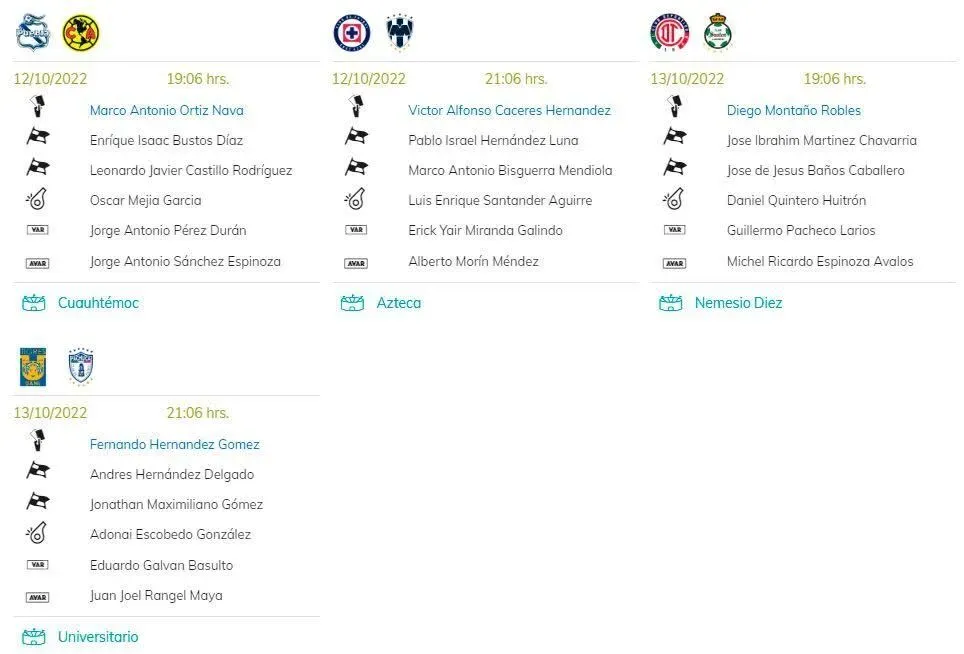The image size is (964, 654).
Task: Open referee Victor Alfonso Caceres Hernandez link
Action: click(510, 111)
